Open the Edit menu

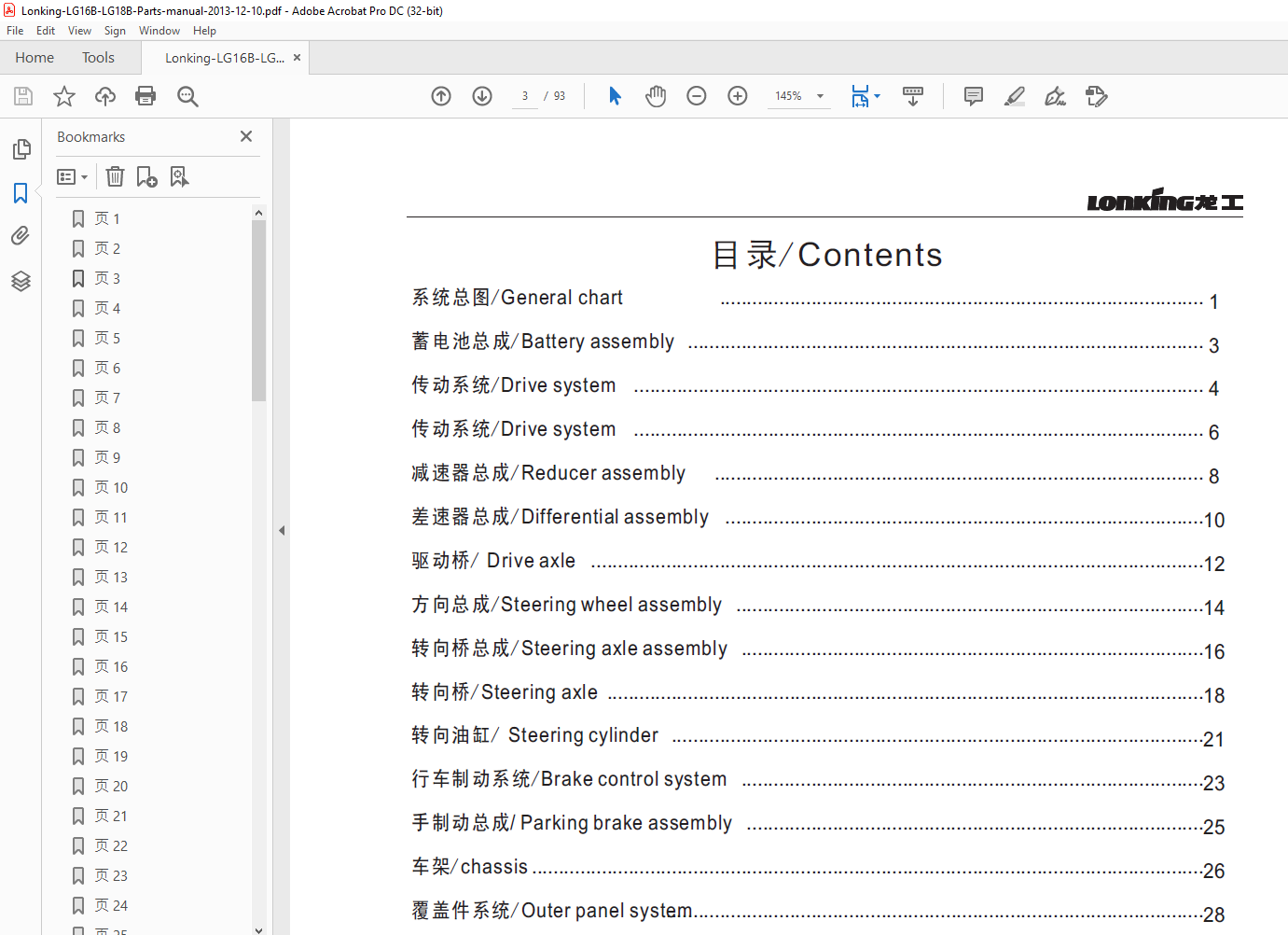click(x=46, y=31)
